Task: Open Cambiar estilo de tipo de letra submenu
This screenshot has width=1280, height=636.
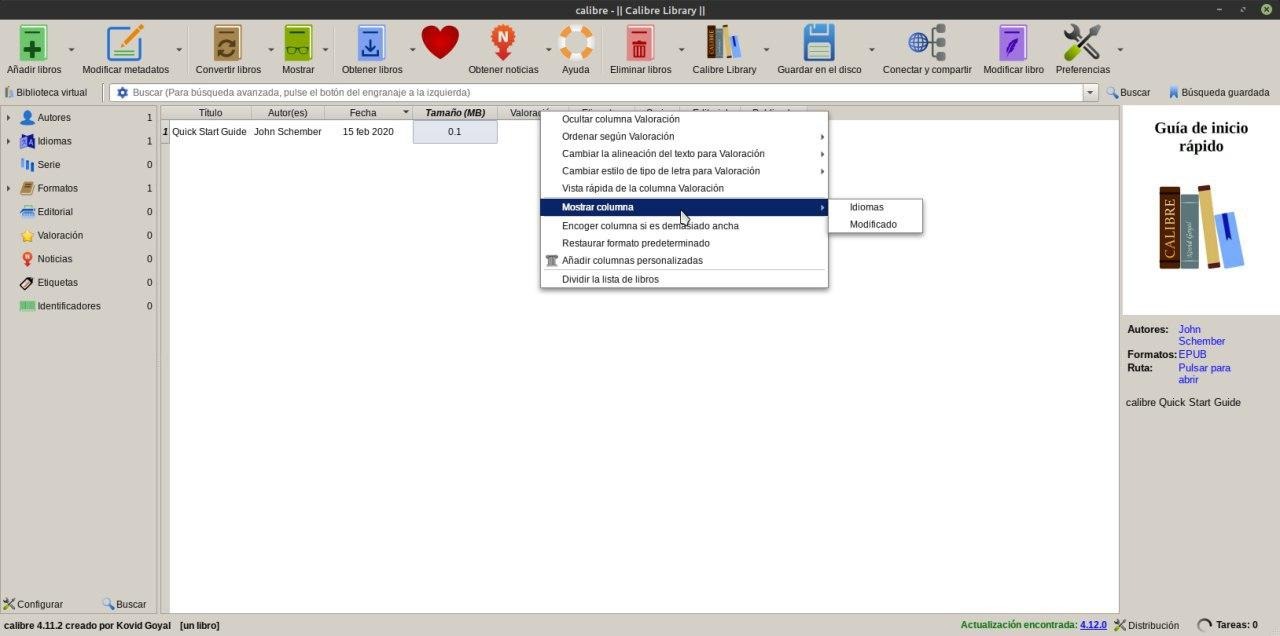Action: point(684,171)
